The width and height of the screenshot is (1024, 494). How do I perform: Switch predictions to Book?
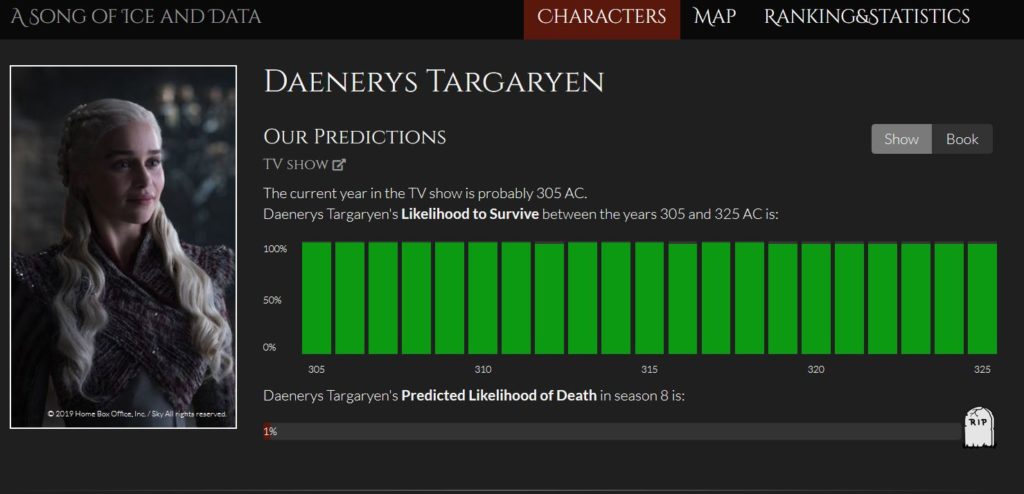coord(962,139)
